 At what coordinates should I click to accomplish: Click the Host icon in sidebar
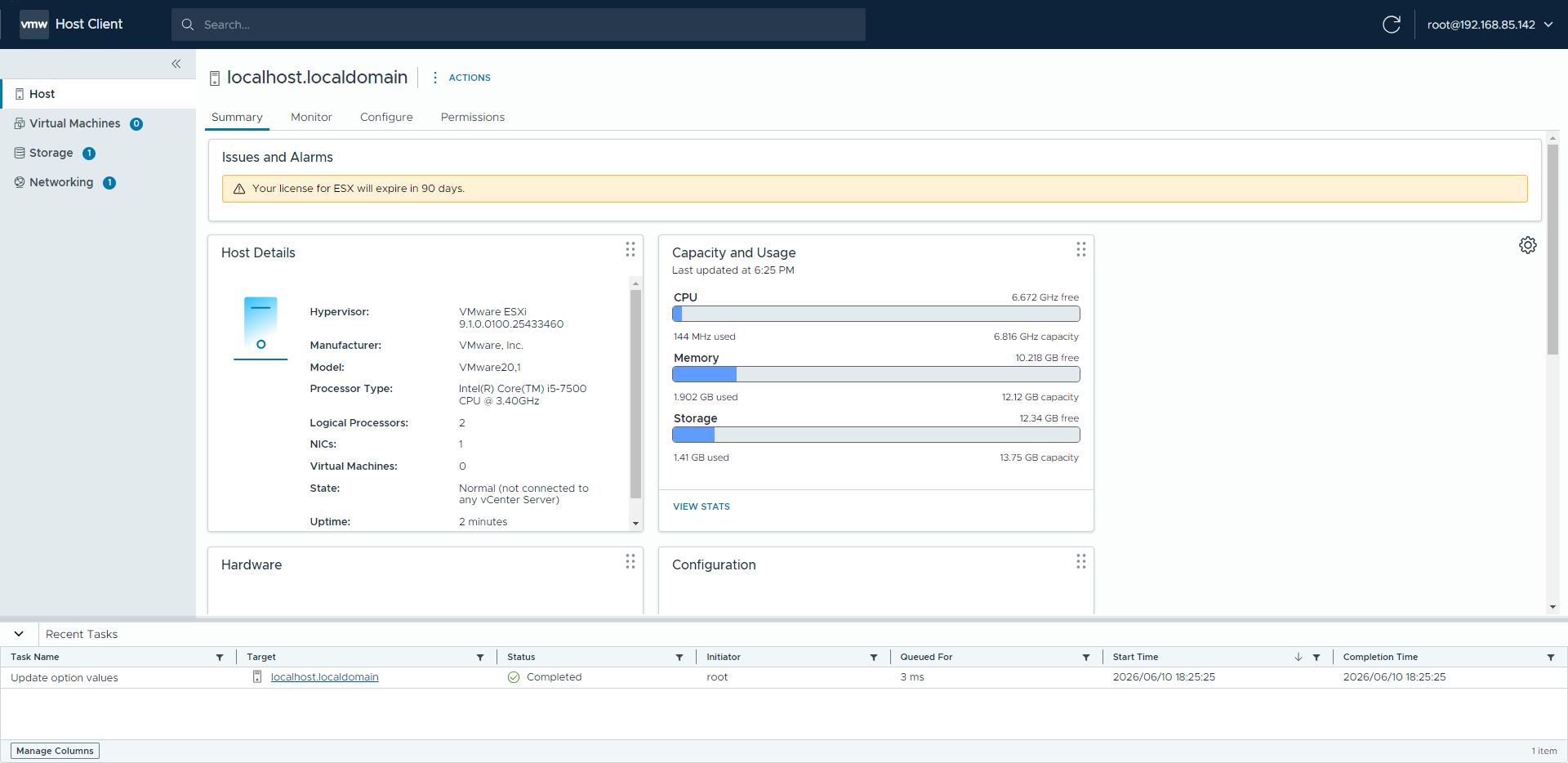click(20, 94)
